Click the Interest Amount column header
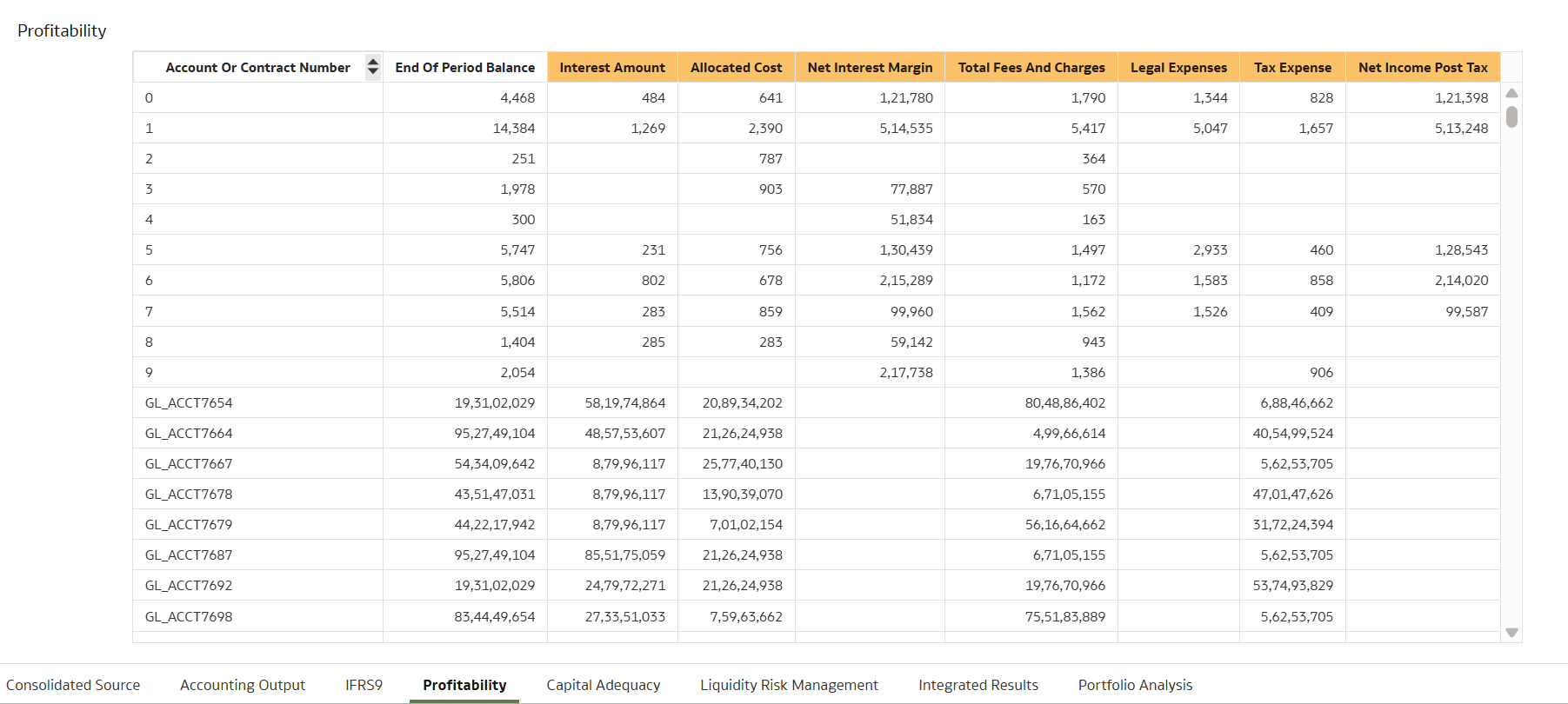 [612, 67]
